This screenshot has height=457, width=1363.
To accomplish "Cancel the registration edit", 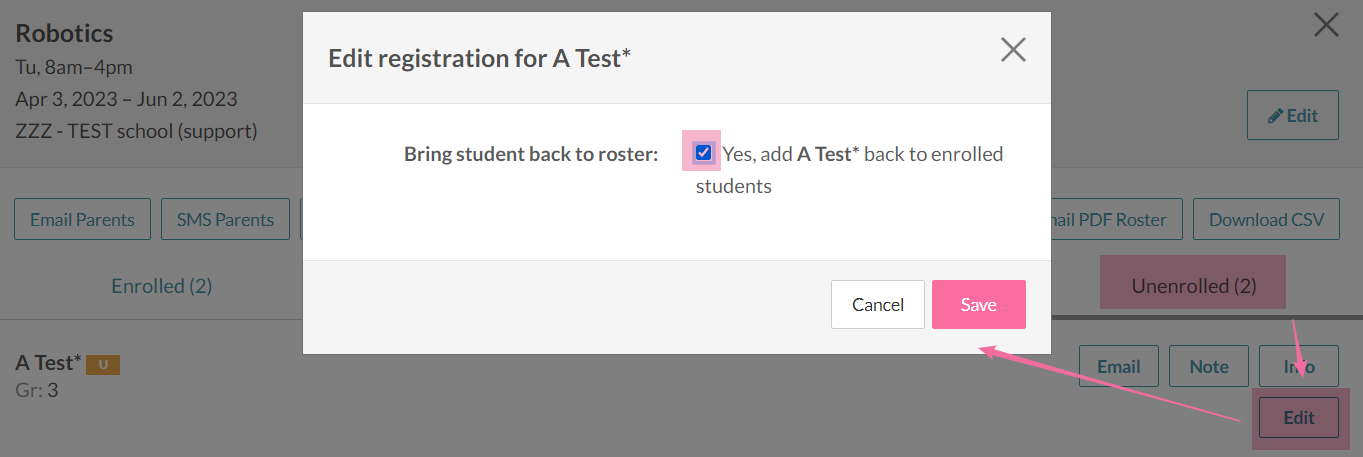I will 877,305.
